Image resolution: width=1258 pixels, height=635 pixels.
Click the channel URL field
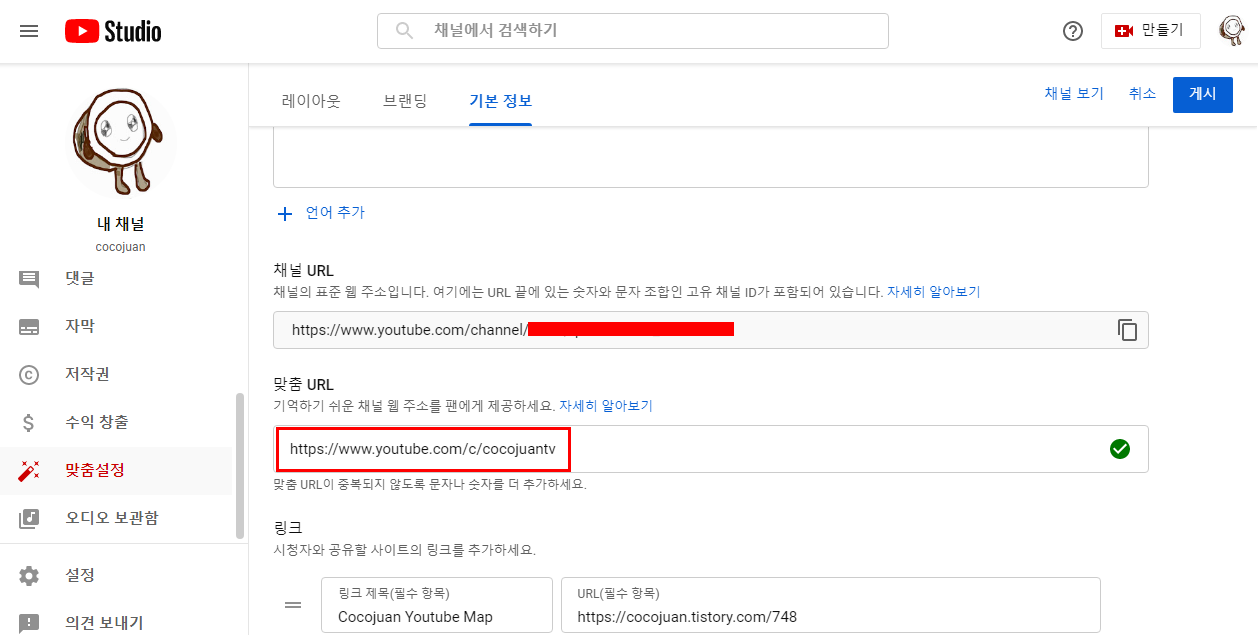click(710, 330)
